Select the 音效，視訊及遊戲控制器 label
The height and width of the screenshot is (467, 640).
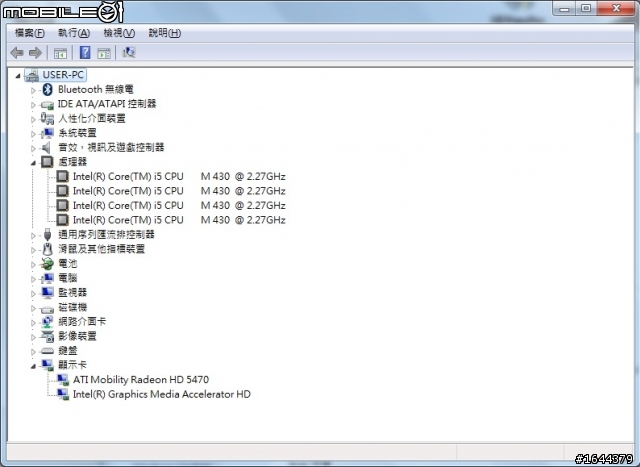coord(111,147)
